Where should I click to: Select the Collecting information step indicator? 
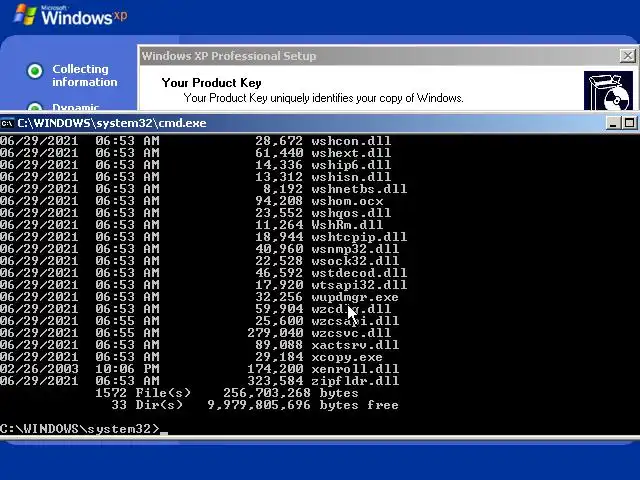(35, 71)
